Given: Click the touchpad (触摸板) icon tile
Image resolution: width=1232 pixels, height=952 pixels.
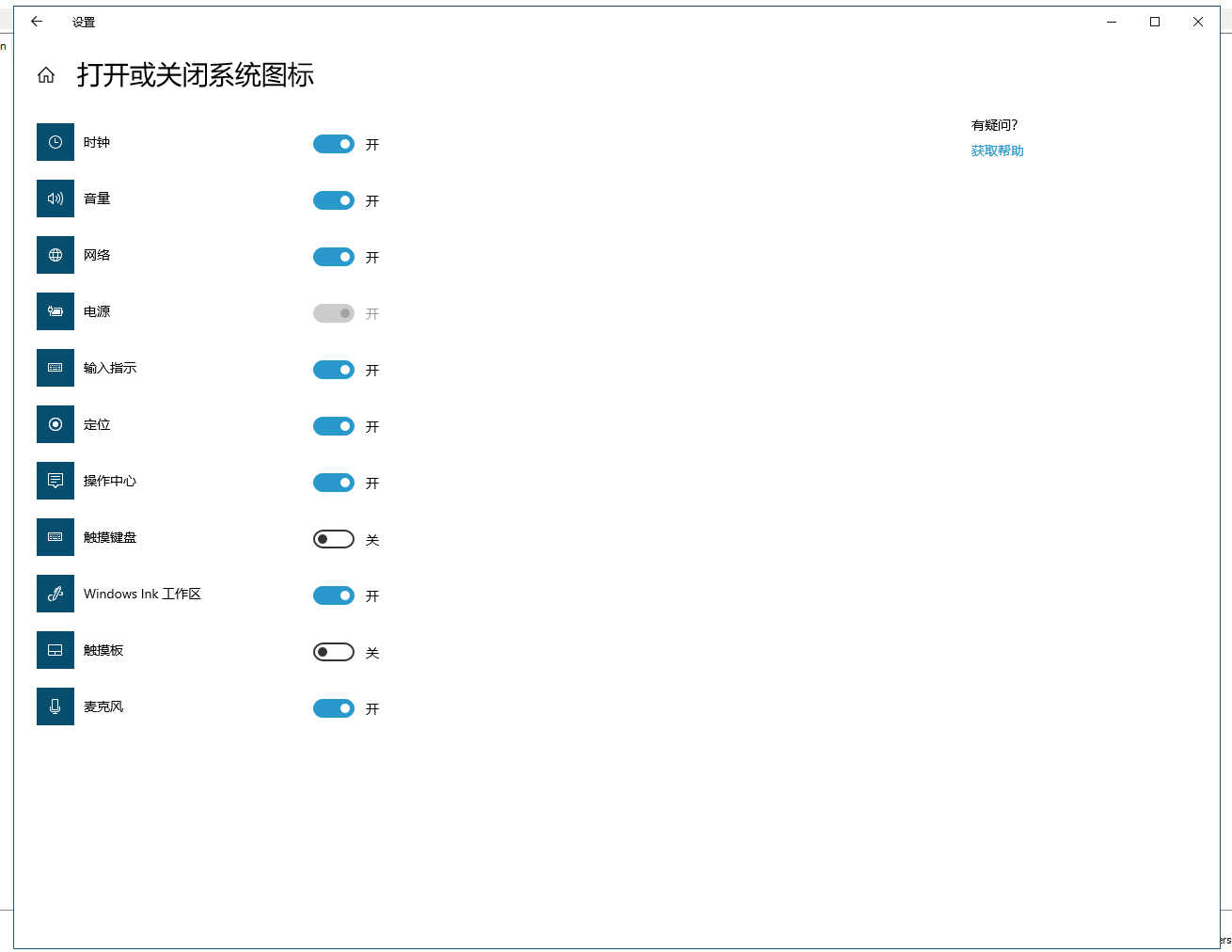Looking at the screenshot, I should click(55, 650).
